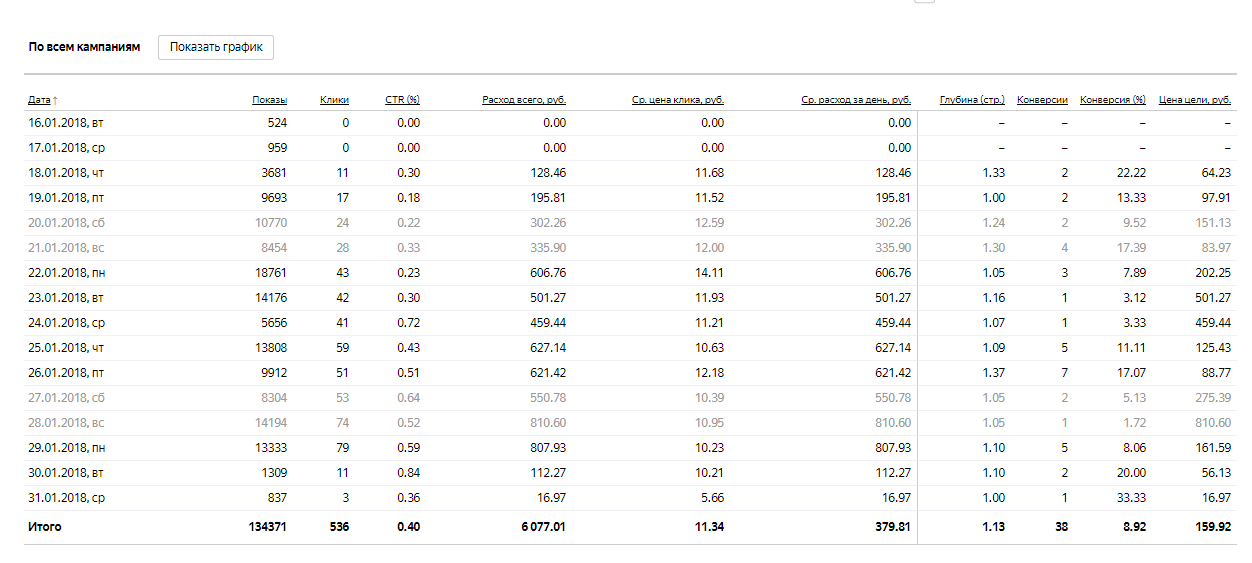The image size is (1252, 563).
Task: Sort by Цена цели, руб. header
Action: [x=1194, y=100]
